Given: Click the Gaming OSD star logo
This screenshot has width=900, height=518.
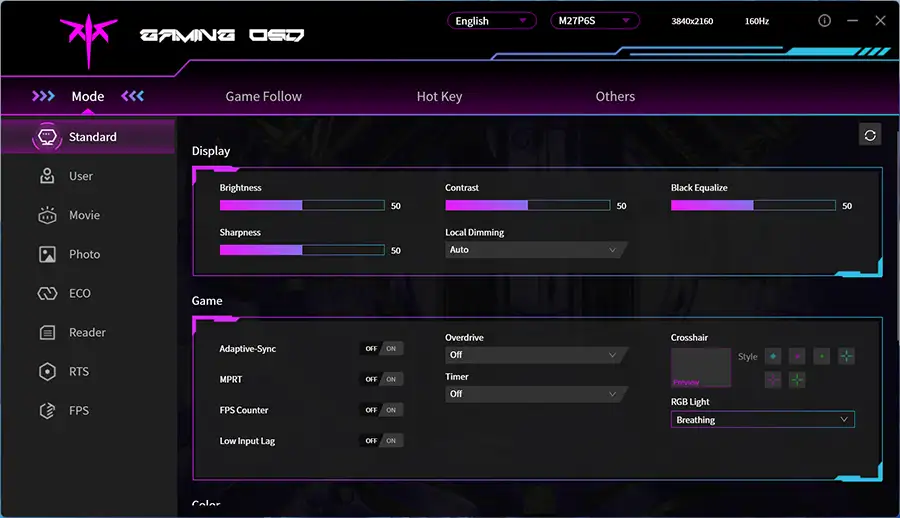Looking at the screenshot, I should point(88,40).
